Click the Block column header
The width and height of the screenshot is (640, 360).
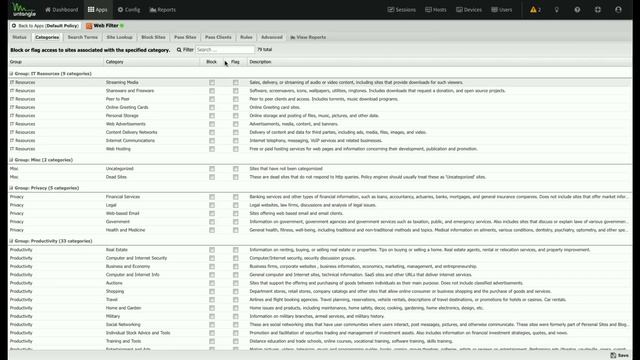tap(211, 62)
